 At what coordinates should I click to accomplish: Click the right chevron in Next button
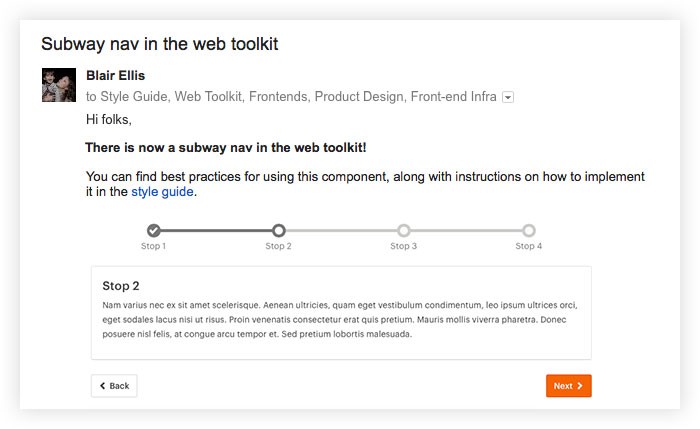click(x=579, y=386)
